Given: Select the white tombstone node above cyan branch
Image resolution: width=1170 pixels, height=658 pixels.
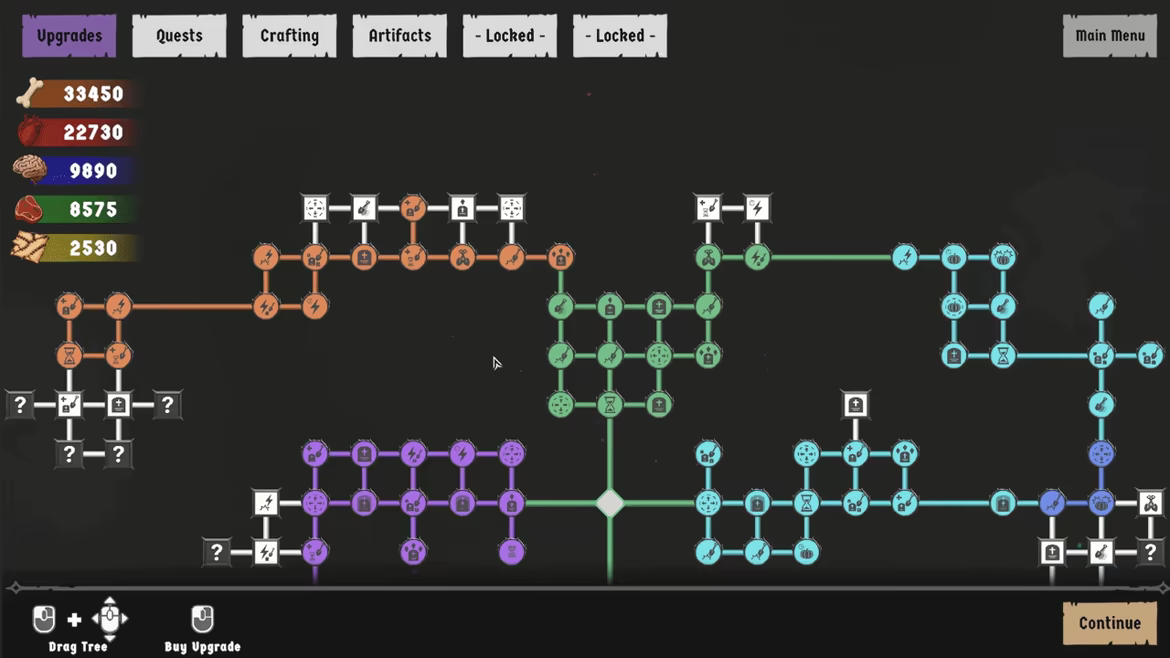Looking at the screenshot, I should 855,404.
